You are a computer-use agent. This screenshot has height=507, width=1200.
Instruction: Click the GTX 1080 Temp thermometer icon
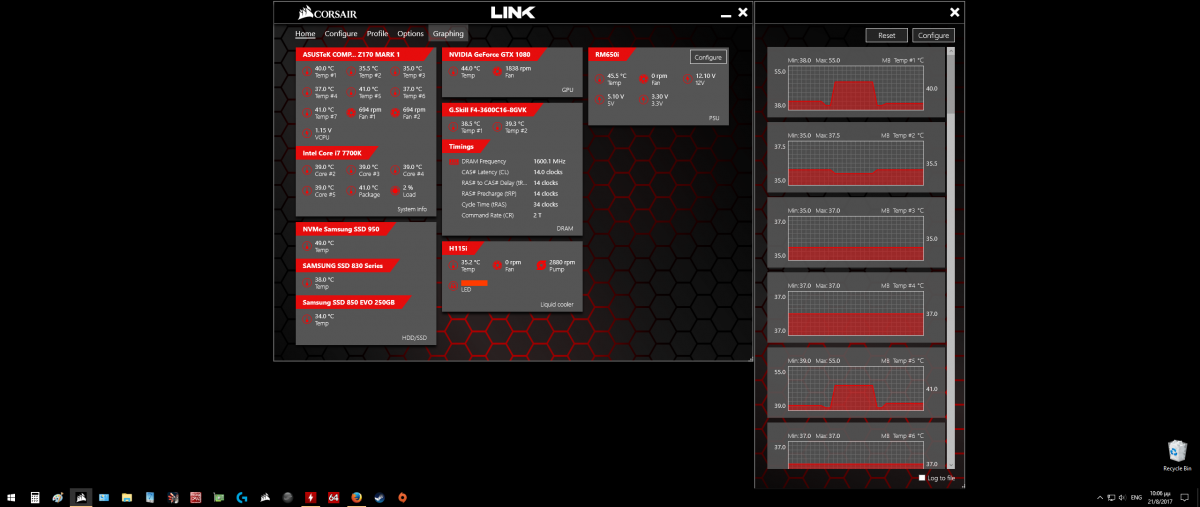[453, 71]
